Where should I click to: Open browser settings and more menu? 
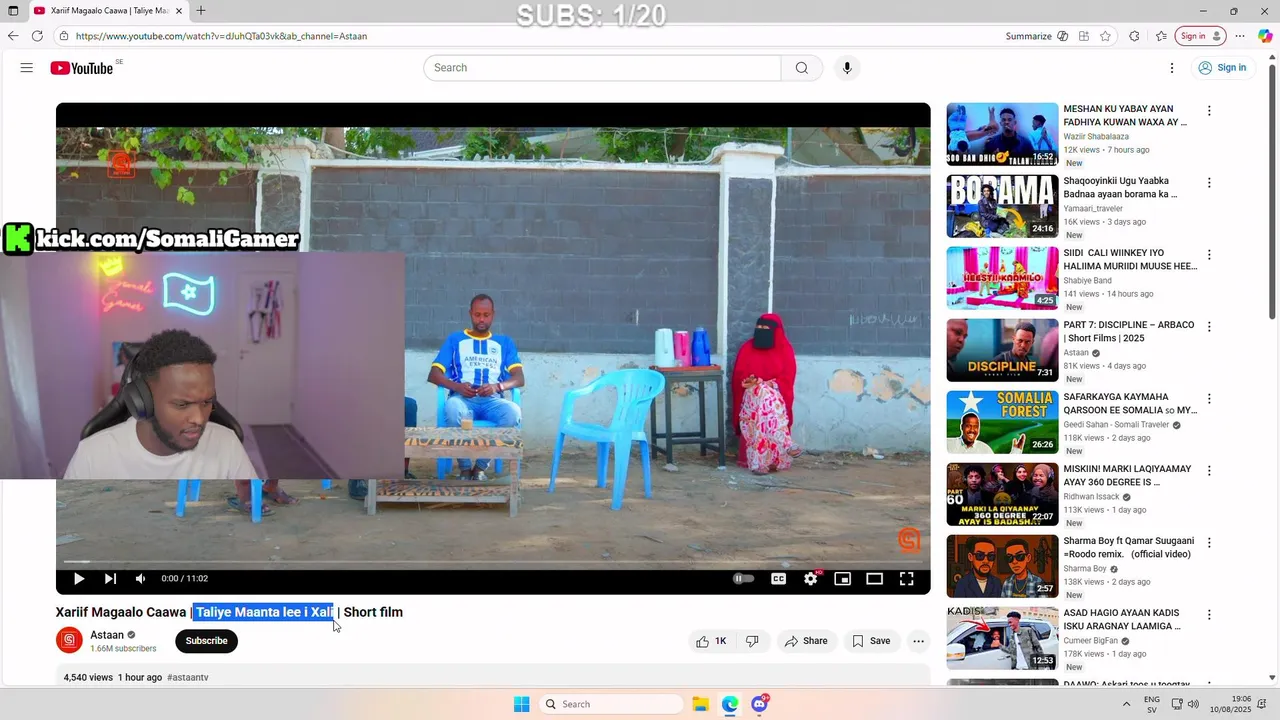[1240, 36]
